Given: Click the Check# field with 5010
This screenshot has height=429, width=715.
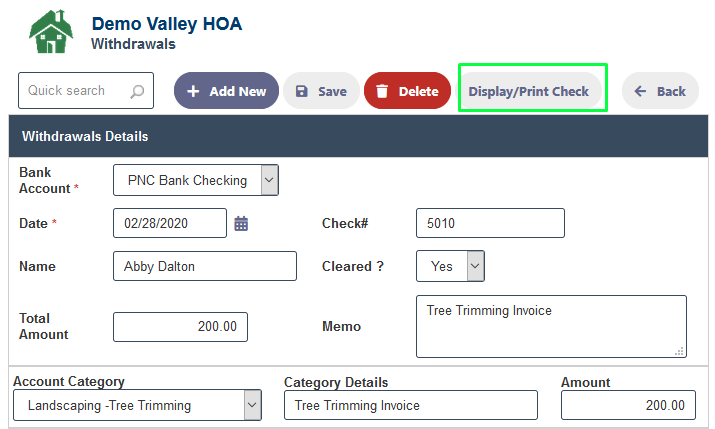Looking at the screenshot, I should [x=490, y=223].
